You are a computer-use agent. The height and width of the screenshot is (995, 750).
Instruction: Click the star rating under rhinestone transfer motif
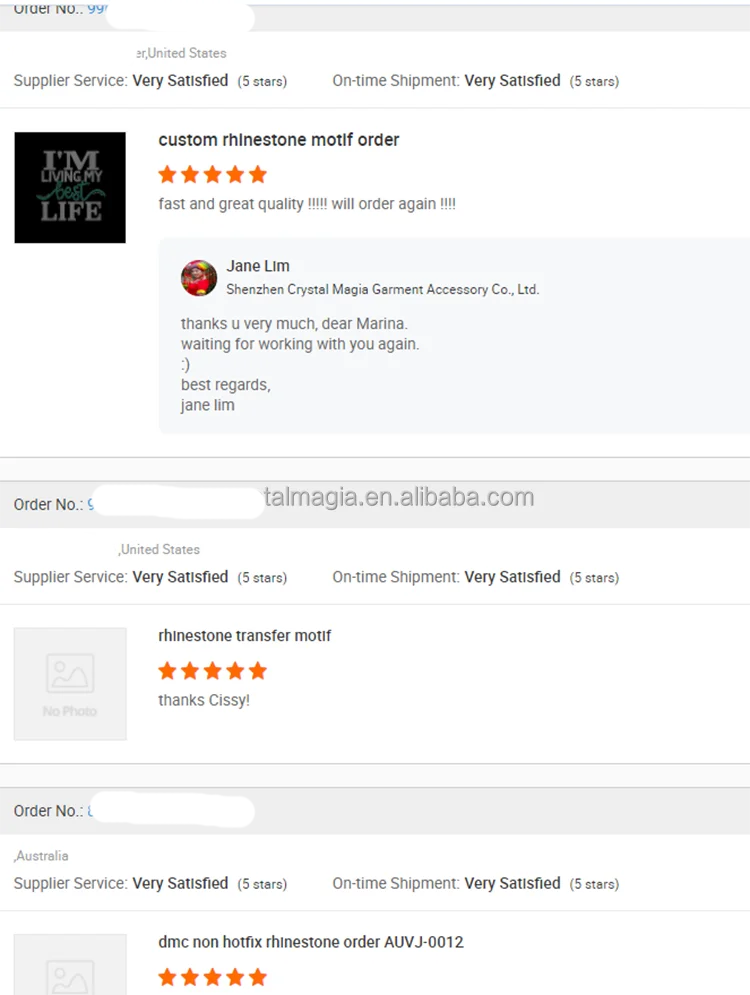coord(213,670)
